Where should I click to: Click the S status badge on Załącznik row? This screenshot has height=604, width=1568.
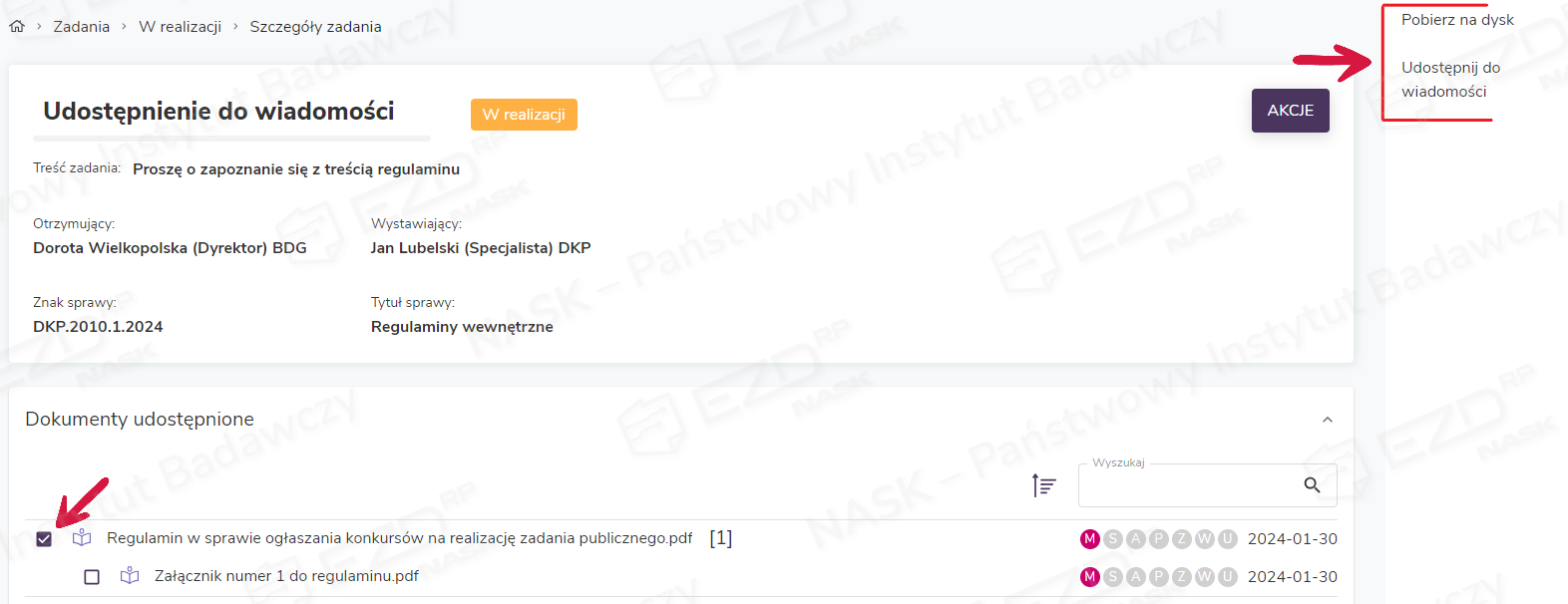(x=1112, y=577)
